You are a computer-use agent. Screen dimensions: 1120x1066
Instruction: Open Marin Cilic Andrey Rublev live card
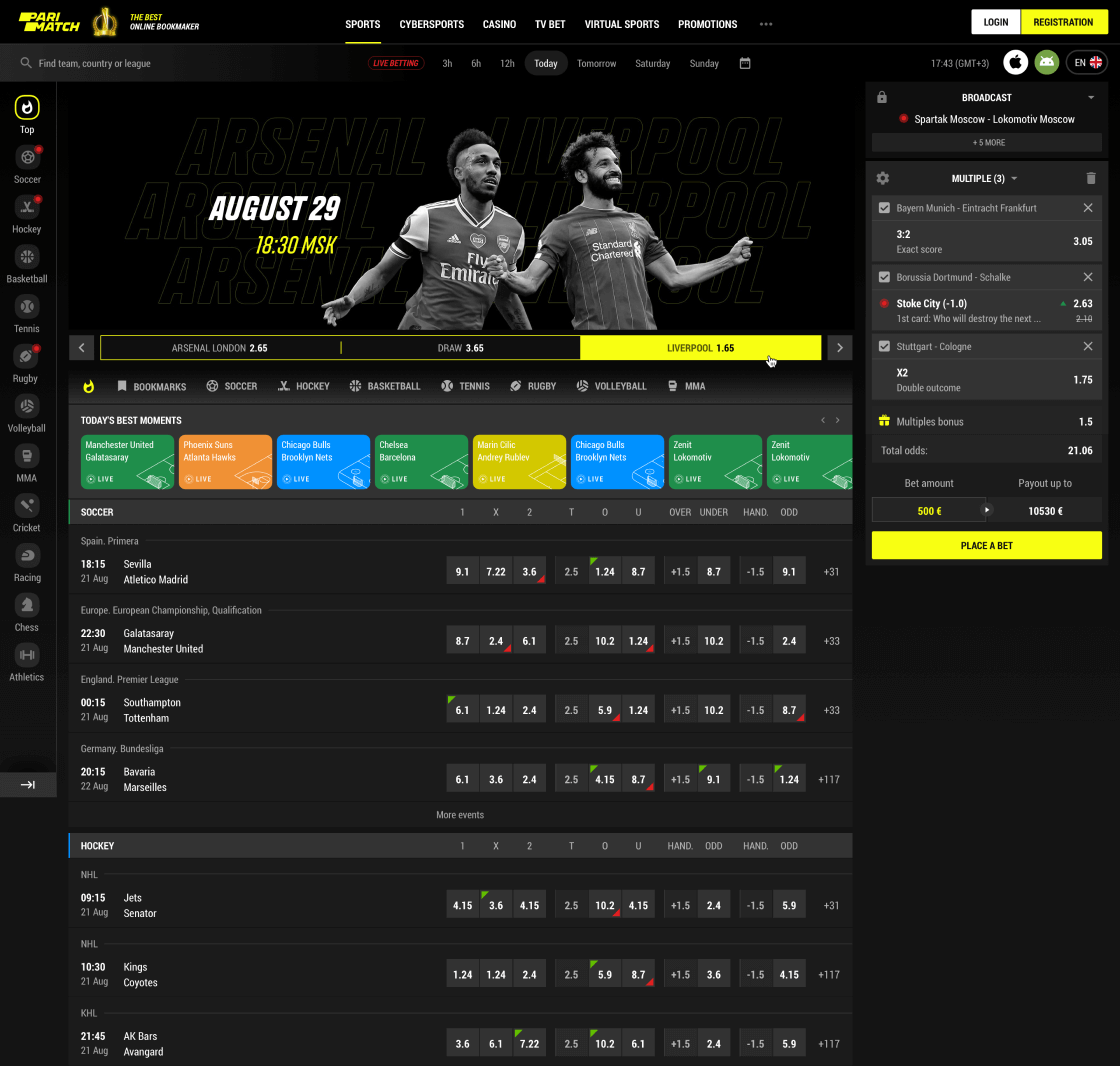tap(519, 462)
